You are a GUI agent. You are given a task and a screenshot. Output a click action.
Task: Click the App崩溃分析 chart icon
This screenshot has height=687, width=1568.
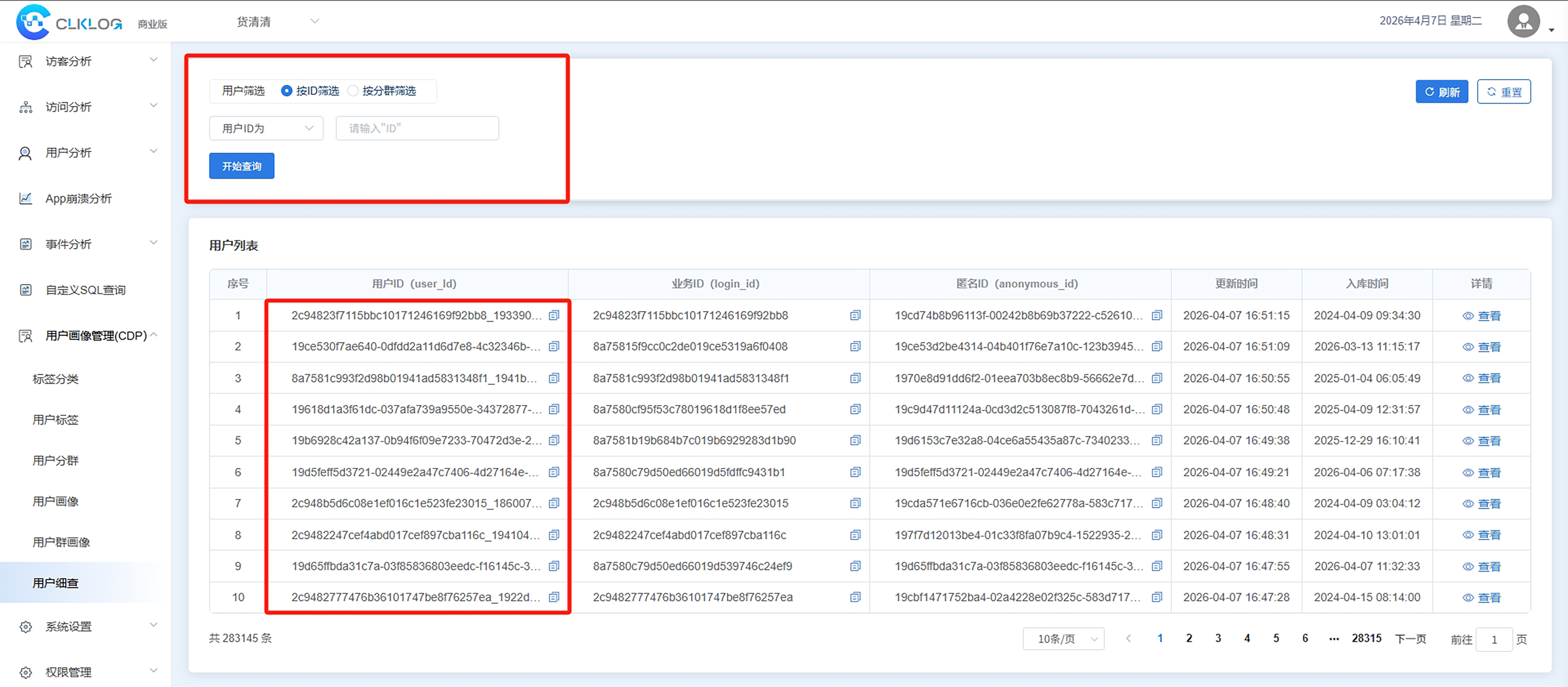[26, 199]
